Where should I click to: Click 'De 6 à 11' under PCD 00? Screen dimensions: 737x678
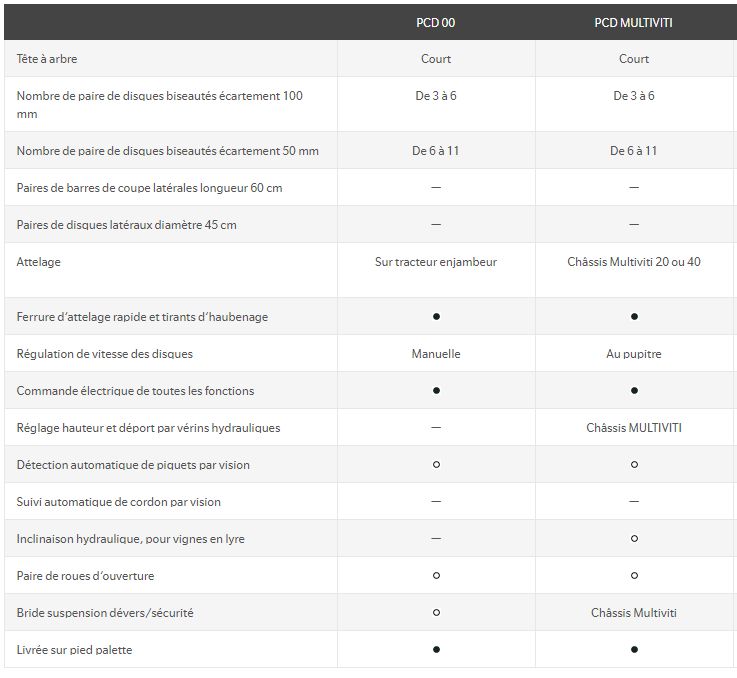coord(436,151)
